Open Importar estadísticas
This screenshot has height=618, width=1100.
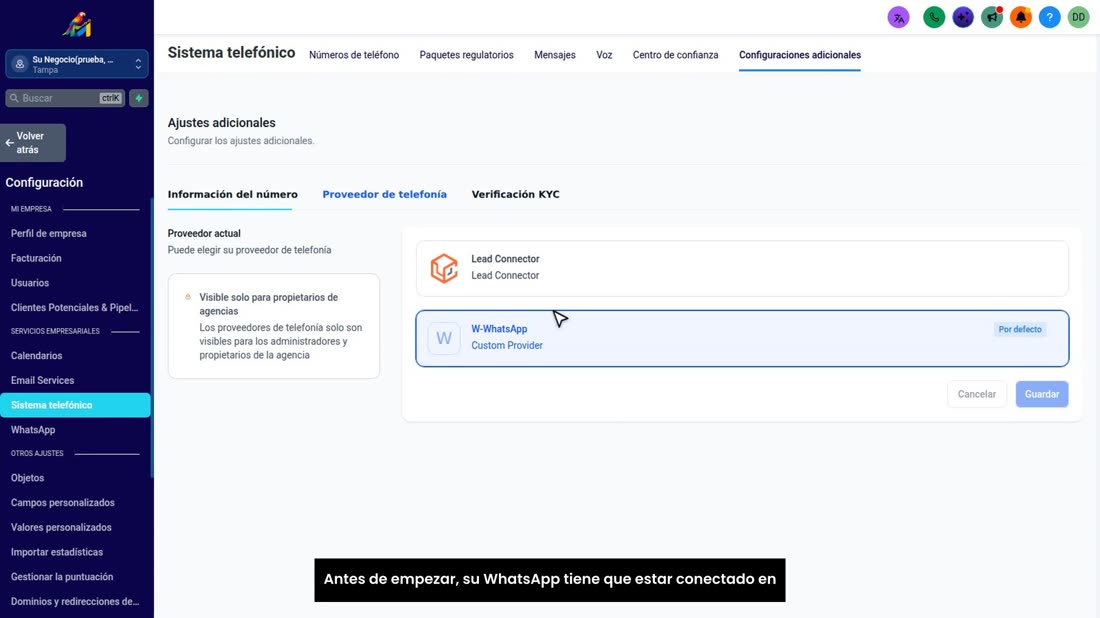pyautogui.click(x=57, y=552)
